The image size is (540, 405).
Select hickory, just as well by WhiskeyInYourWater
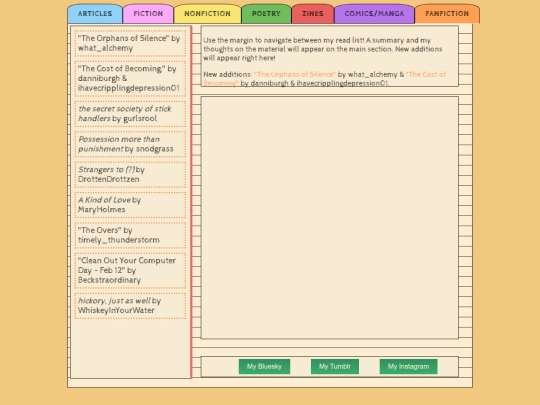click(x=130, y=305)
